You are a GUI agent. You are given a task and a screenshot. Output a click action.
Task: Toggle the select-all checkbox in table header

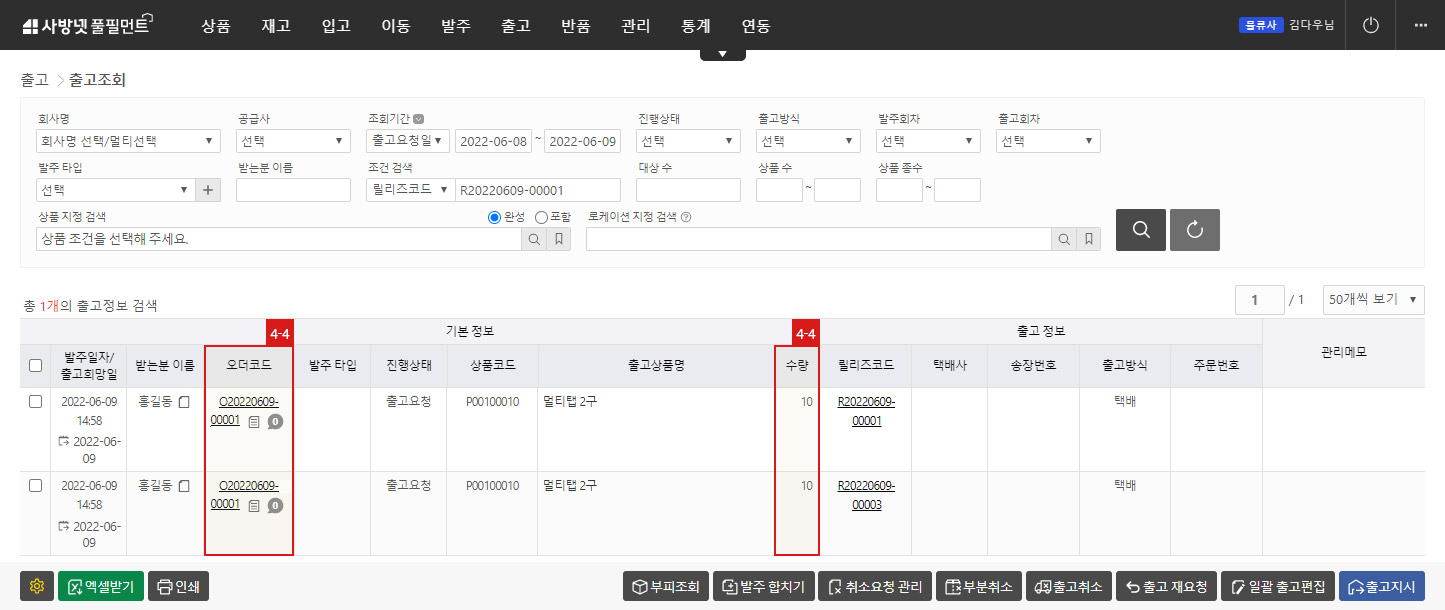[36, 364]
